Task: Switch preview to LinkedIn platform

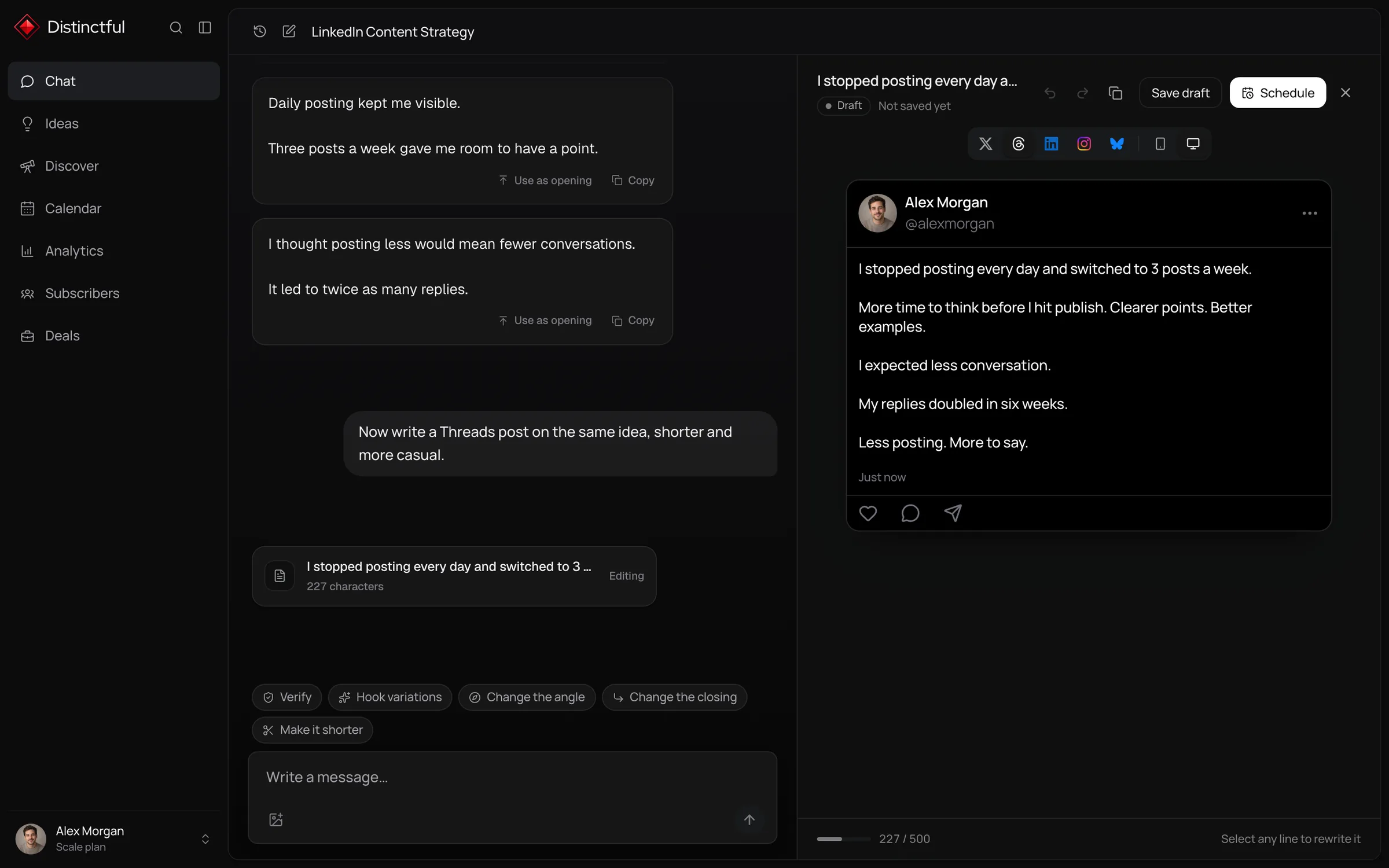Action: click(1051, 144)
